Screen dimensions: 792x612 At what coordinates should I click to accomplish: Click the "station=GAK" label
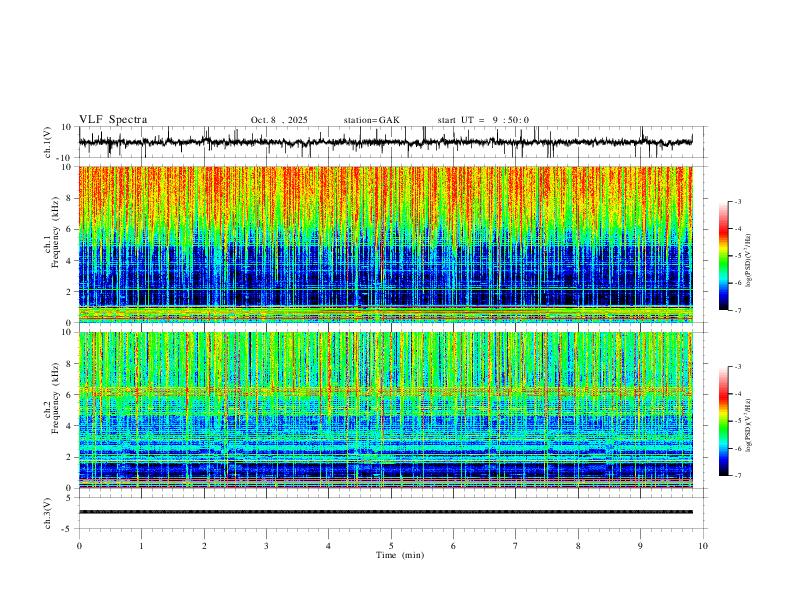point(371,120)
